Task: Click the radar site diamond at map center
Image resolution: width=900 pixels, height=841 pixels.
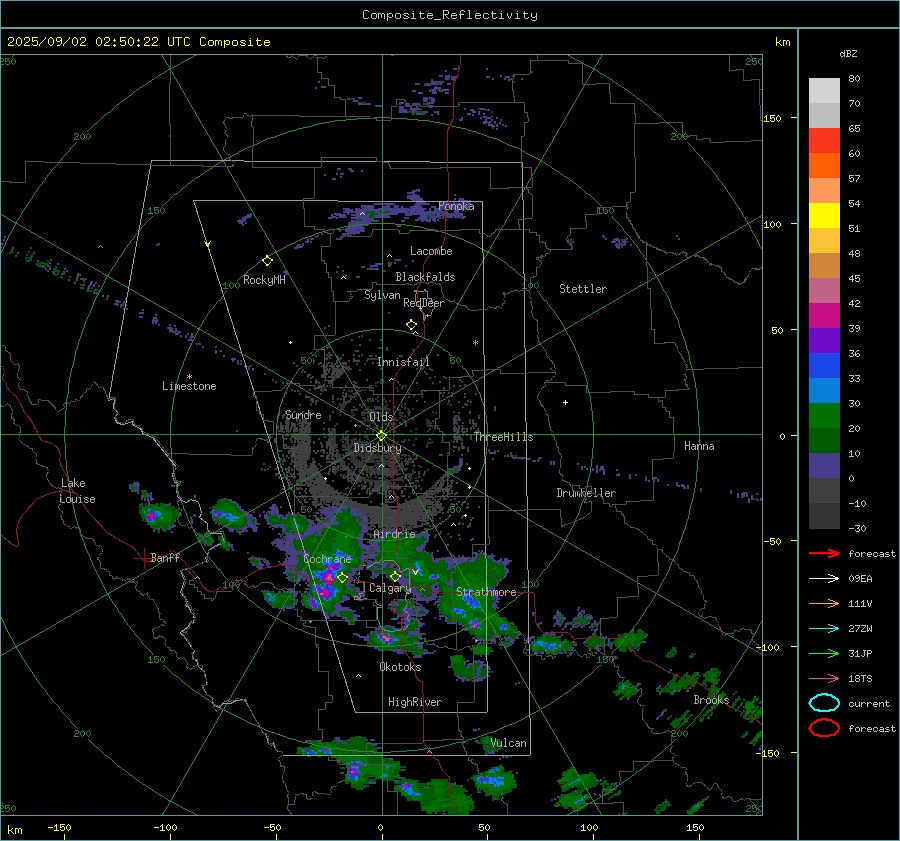Action: pos(381,436)
